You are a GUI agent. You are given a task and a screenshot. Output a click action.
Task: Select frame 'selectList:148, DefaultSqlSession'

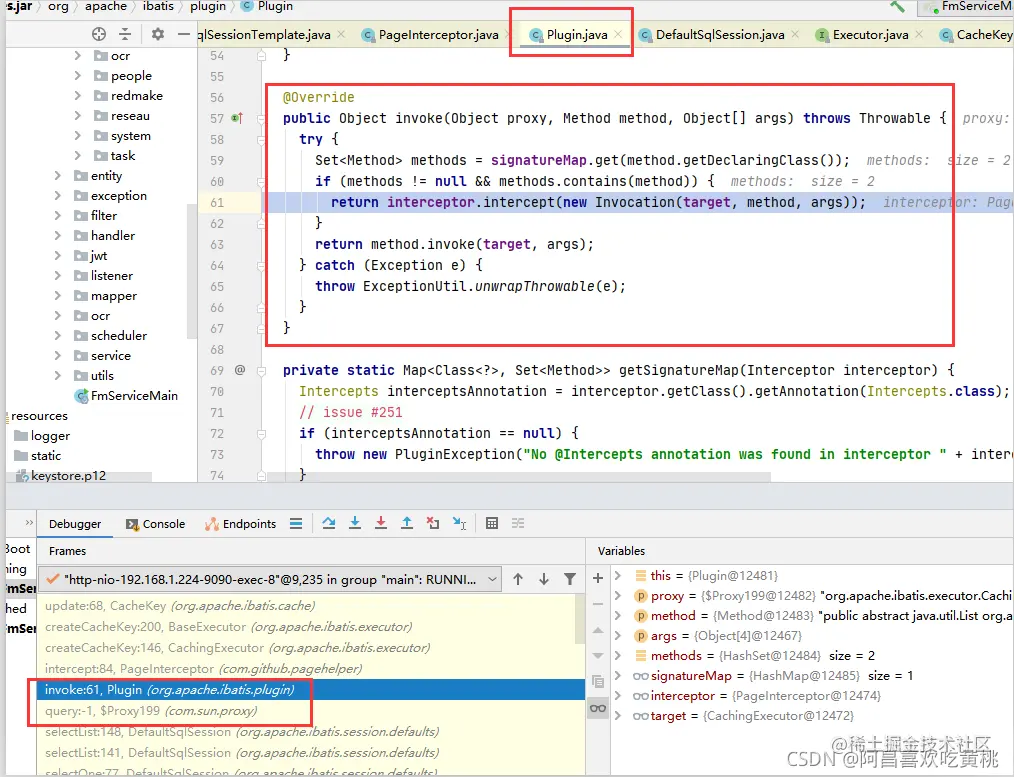[311, 732]
